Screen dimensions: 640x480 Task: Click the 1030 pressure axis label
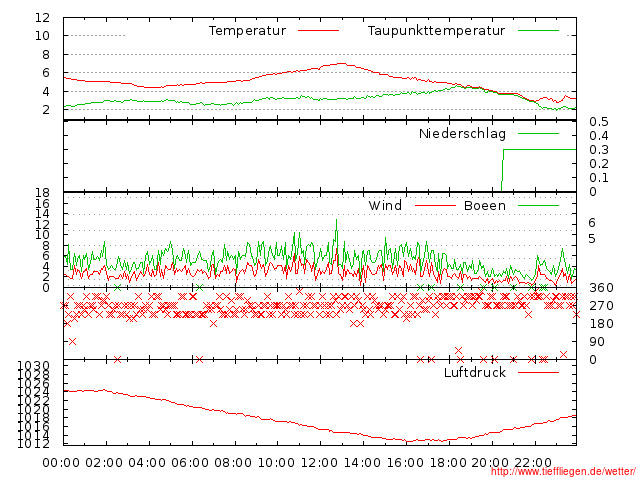pyautogui.click(x=33, y=366)
